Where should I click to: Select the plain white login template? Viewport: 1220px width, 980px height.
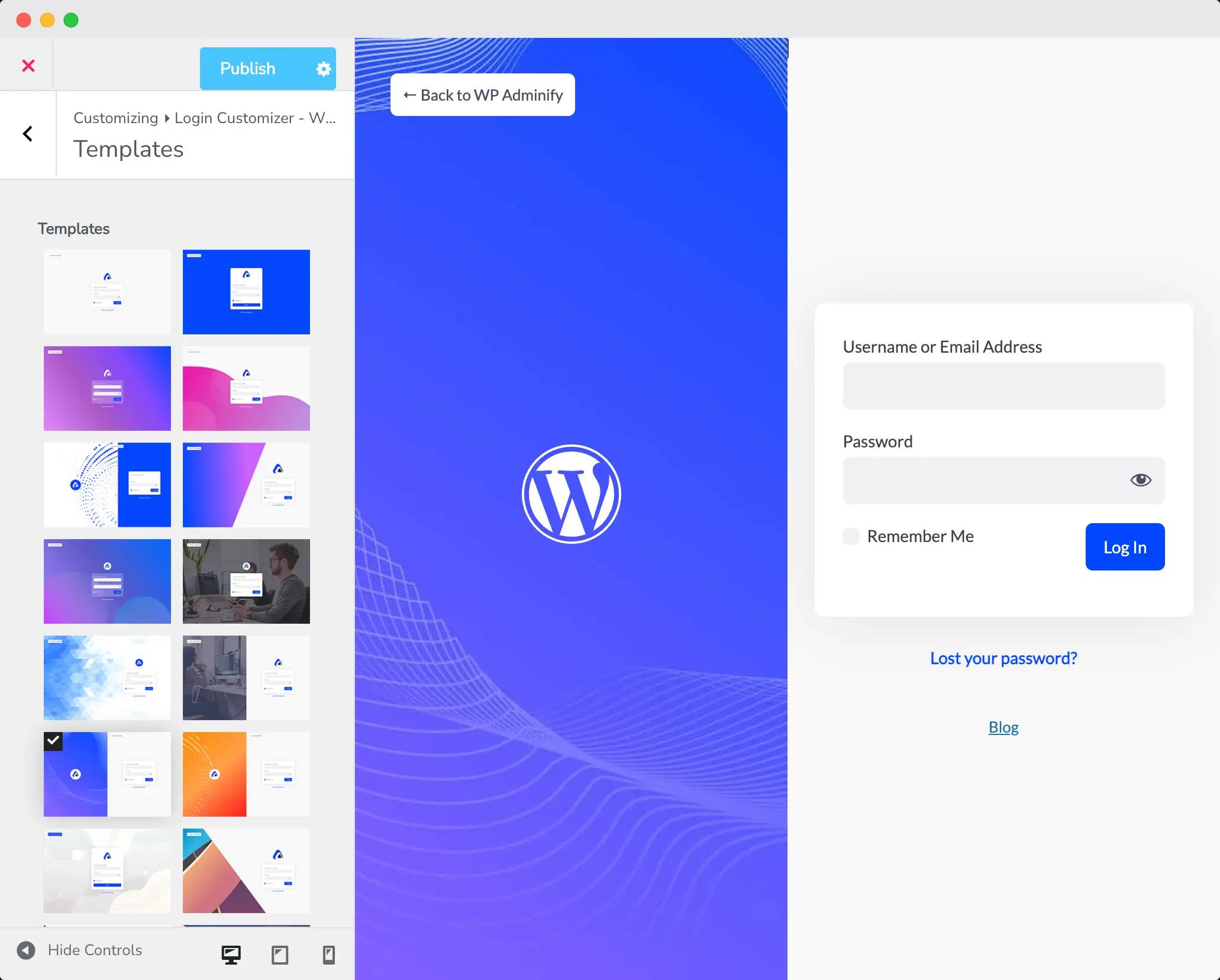107,292
